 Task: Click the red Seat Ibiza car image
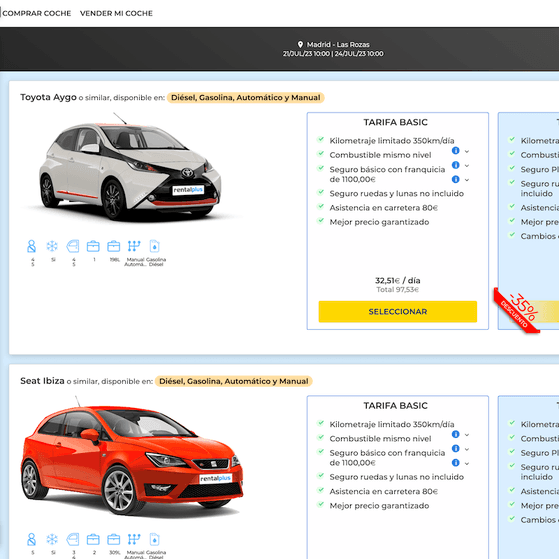click(x=132, y=456)
